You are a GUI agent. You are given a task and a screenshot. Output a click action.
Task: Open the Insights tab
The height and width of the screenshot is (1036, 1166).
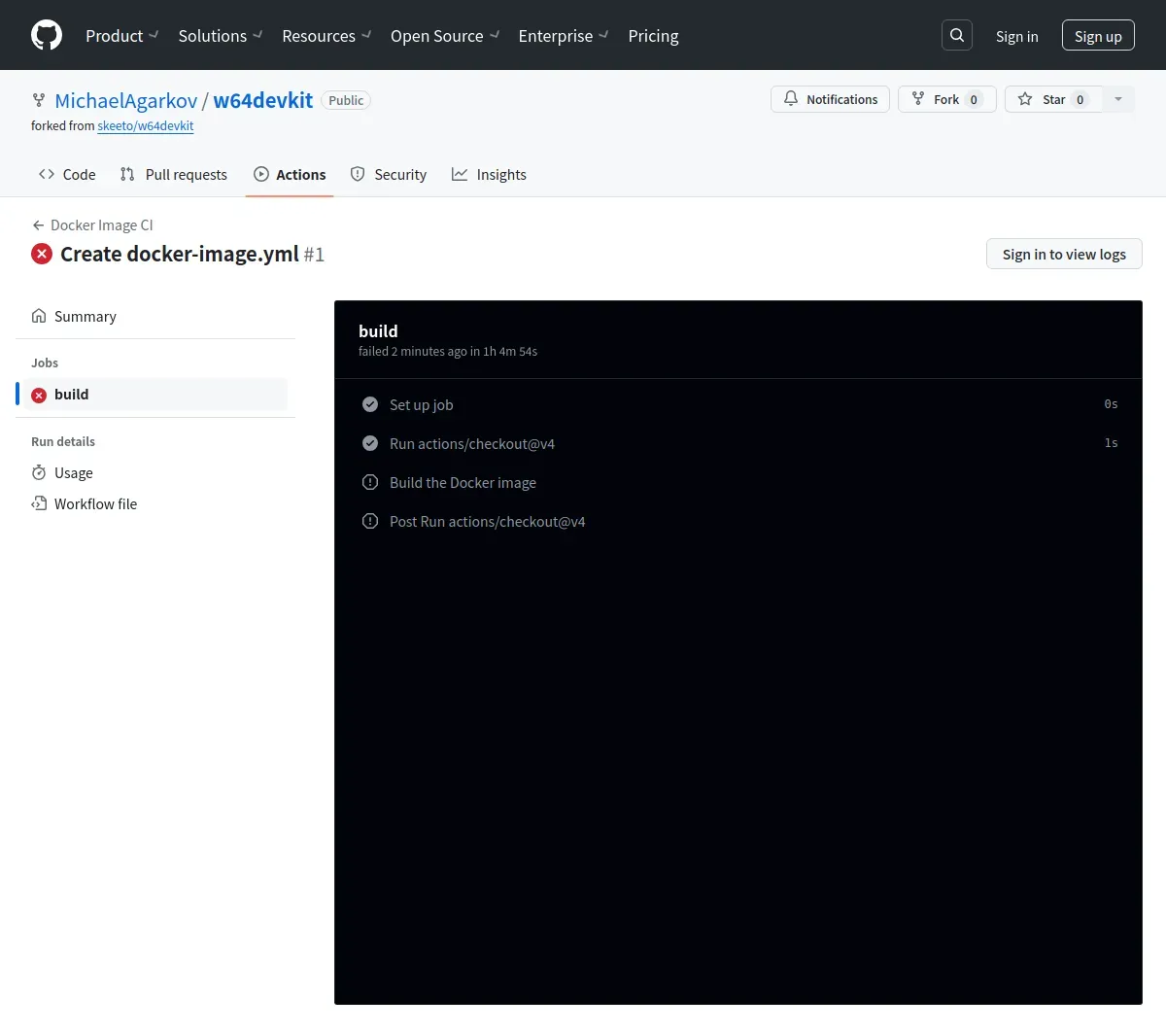pos(489,175)
